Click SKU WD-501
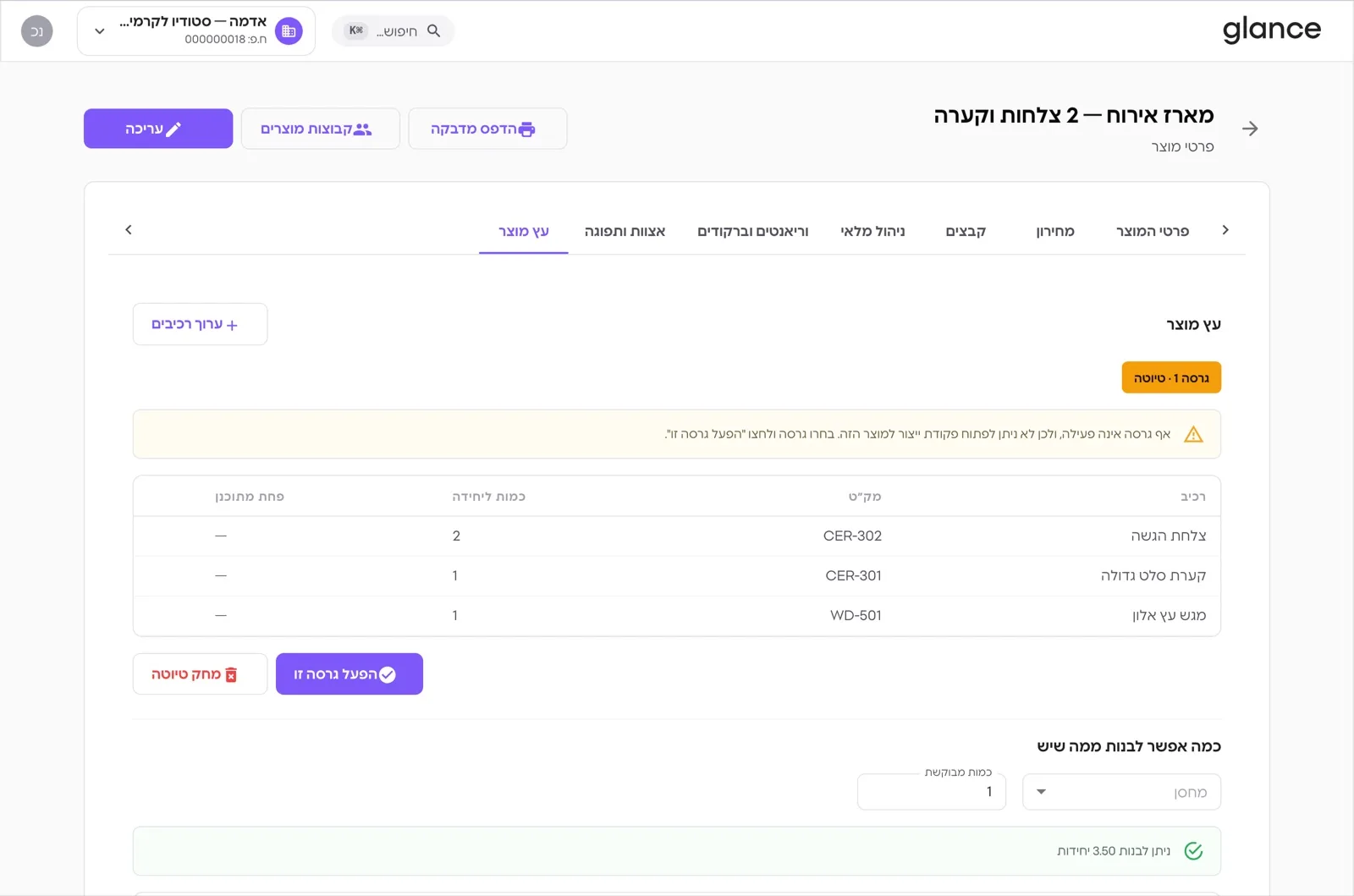Viewport: 1354px width, 896px height. coord(856,615)
